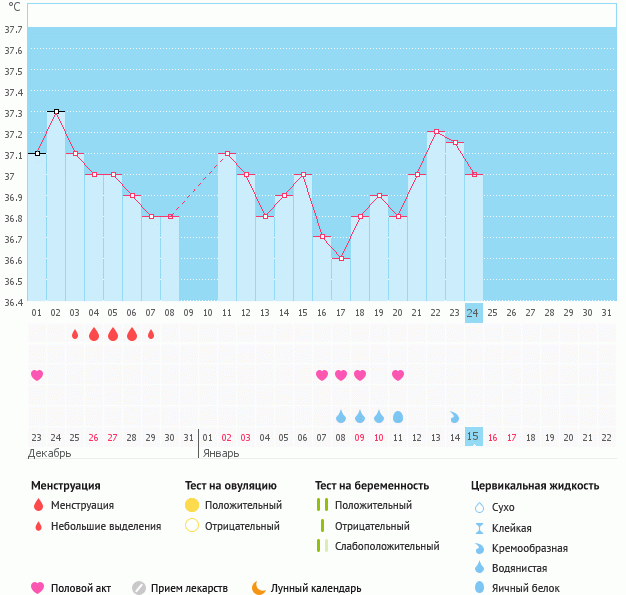Viewport: 626px width, 595px height.
Task: Click the temperature point at day 02 peak
Action: point(56,112)
